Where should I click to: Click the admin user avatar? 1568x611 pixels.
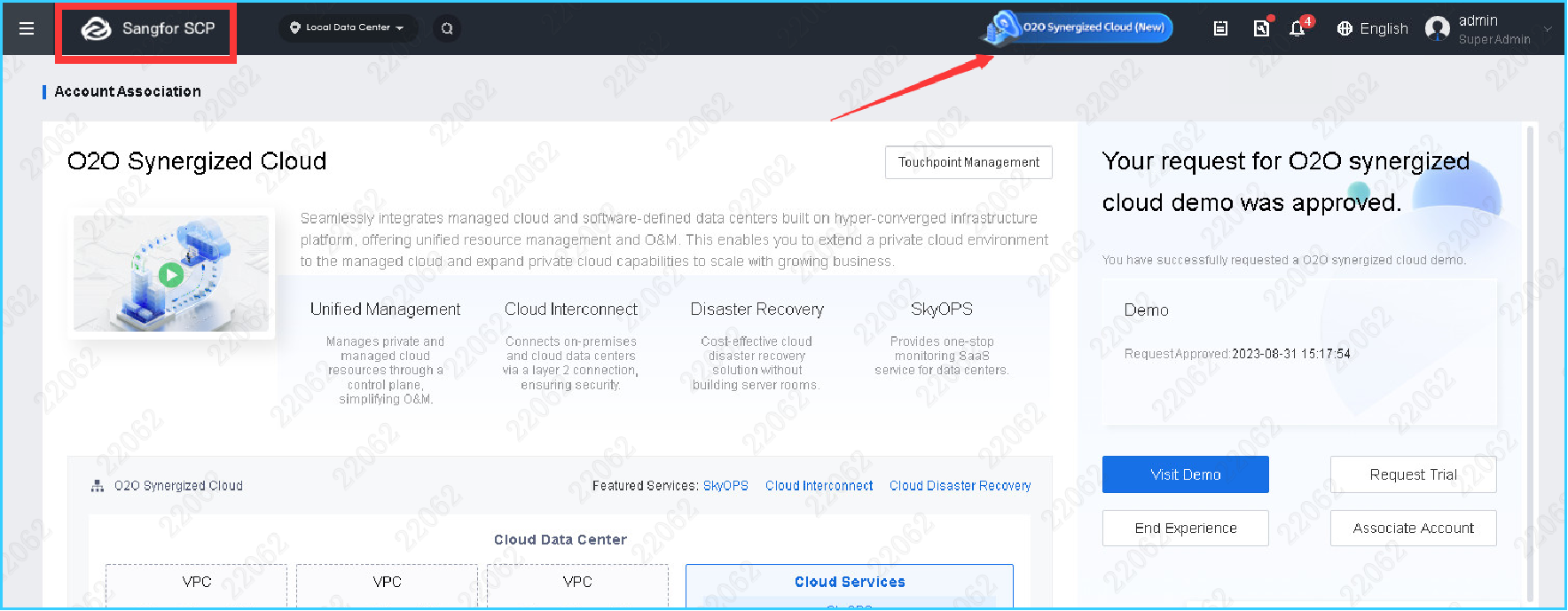coord(1438,28)
